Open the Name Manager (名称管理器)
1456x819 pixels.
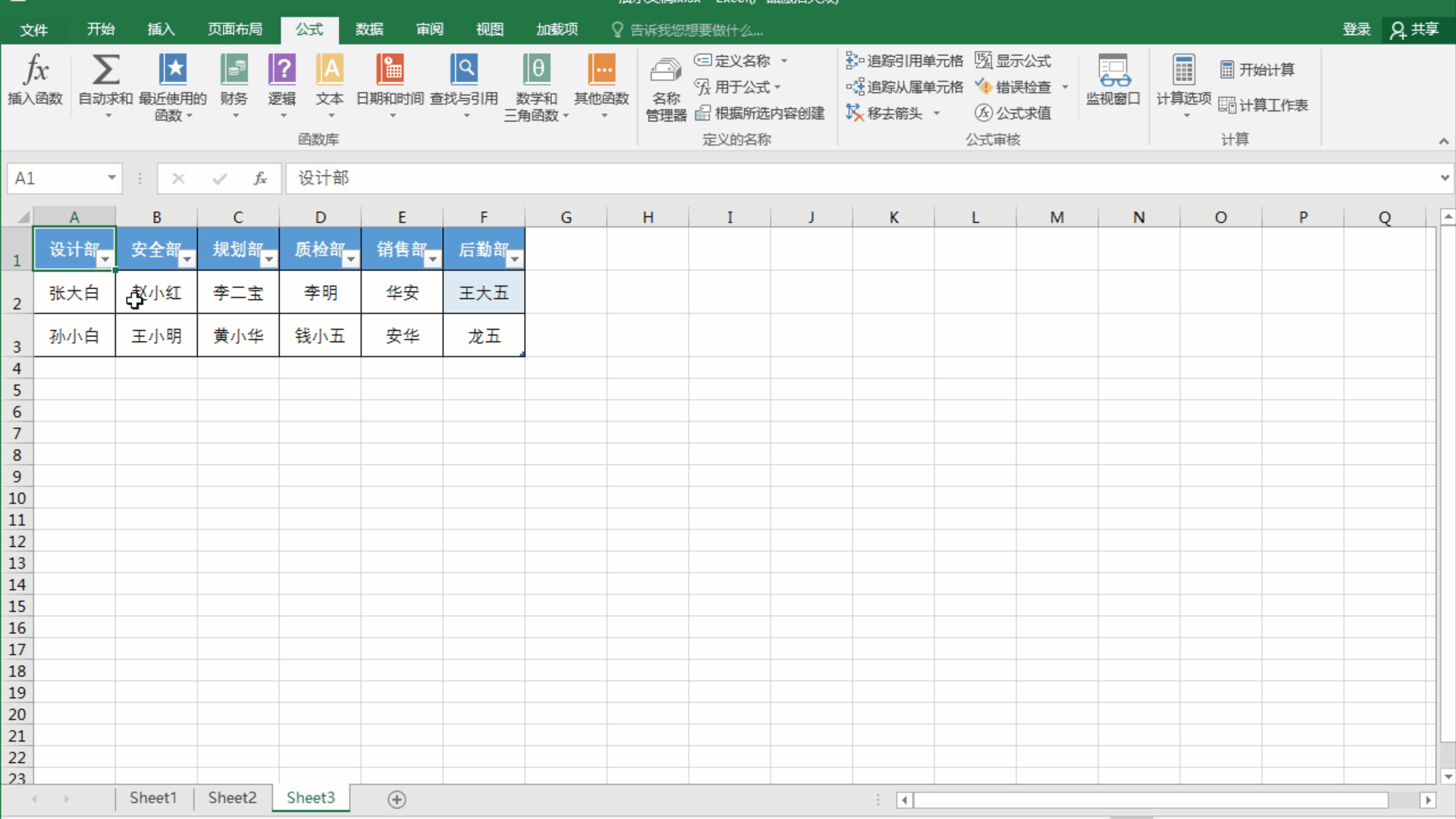[x=664, y=87]
